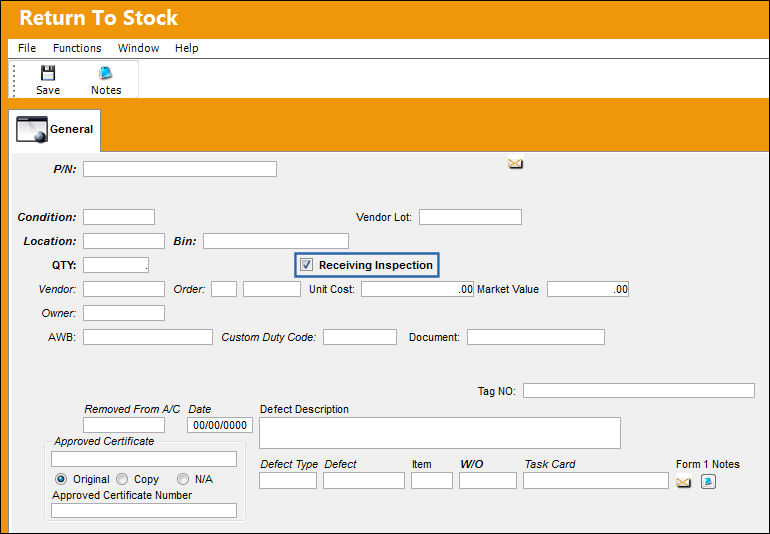Click the Approved Certificate Number field
Screen dimensions: 770x534
click(x=144, y=510)
